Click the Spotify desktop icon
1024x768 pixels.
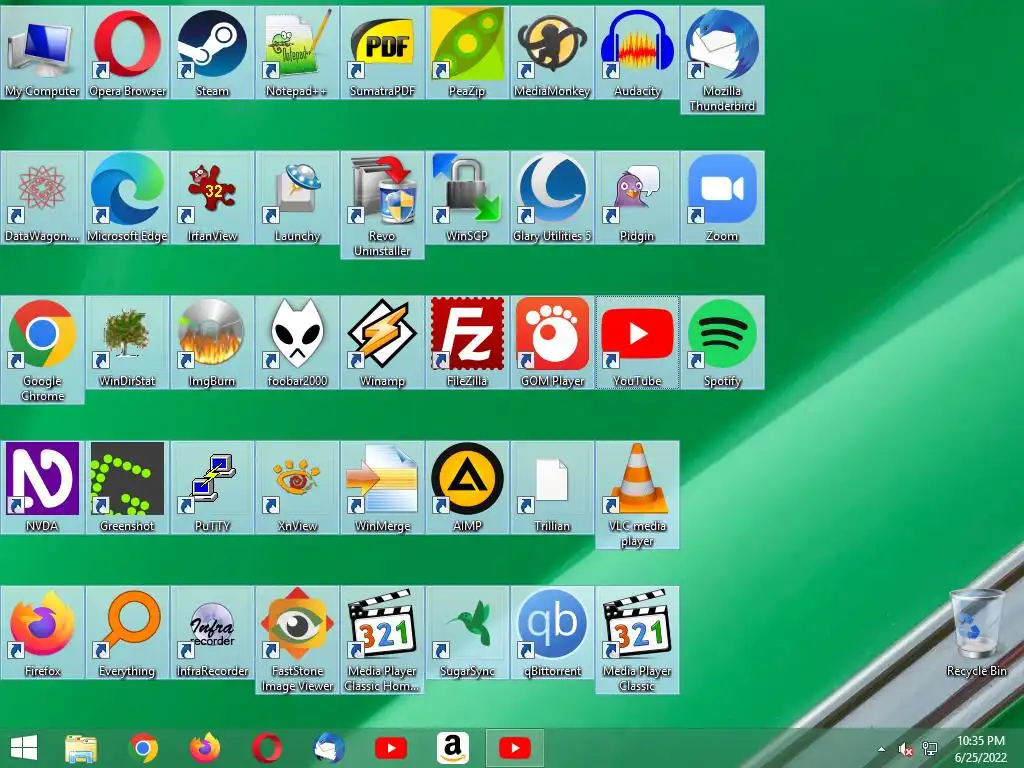[x=722, y=342]
